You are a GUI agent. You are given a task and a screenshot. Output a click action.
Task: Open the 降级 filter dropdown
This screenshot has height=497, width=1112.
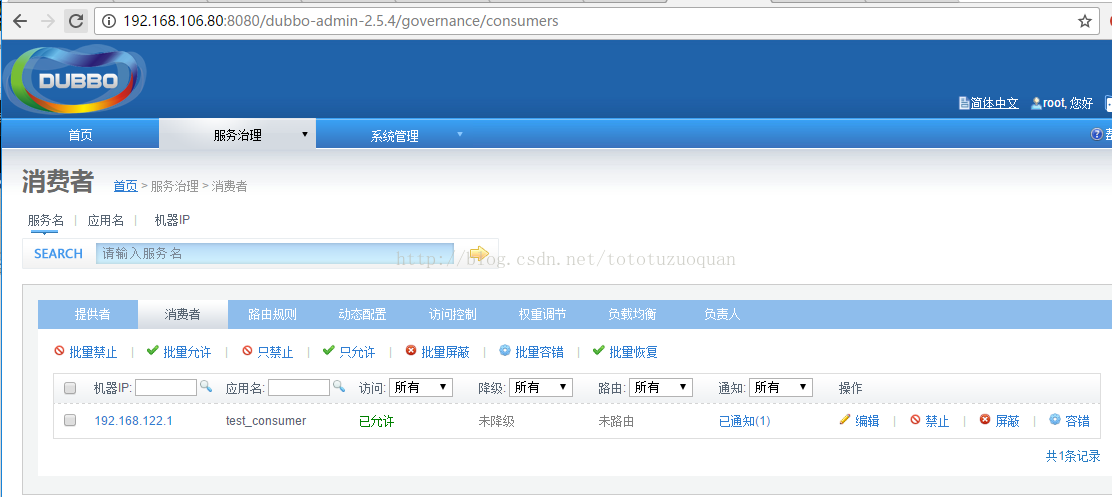pos(540,387)
